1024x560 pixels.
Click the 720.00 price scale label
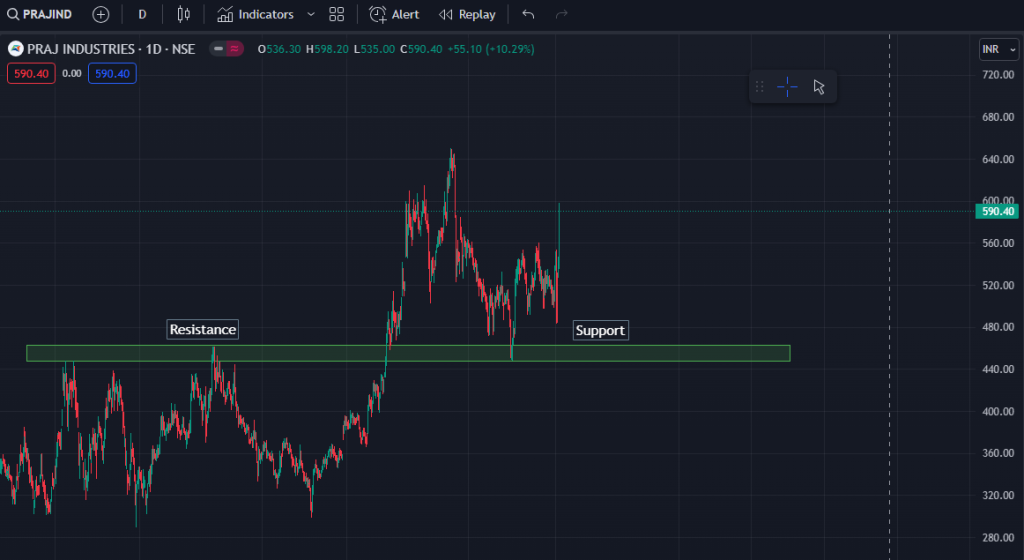(998, 75)
